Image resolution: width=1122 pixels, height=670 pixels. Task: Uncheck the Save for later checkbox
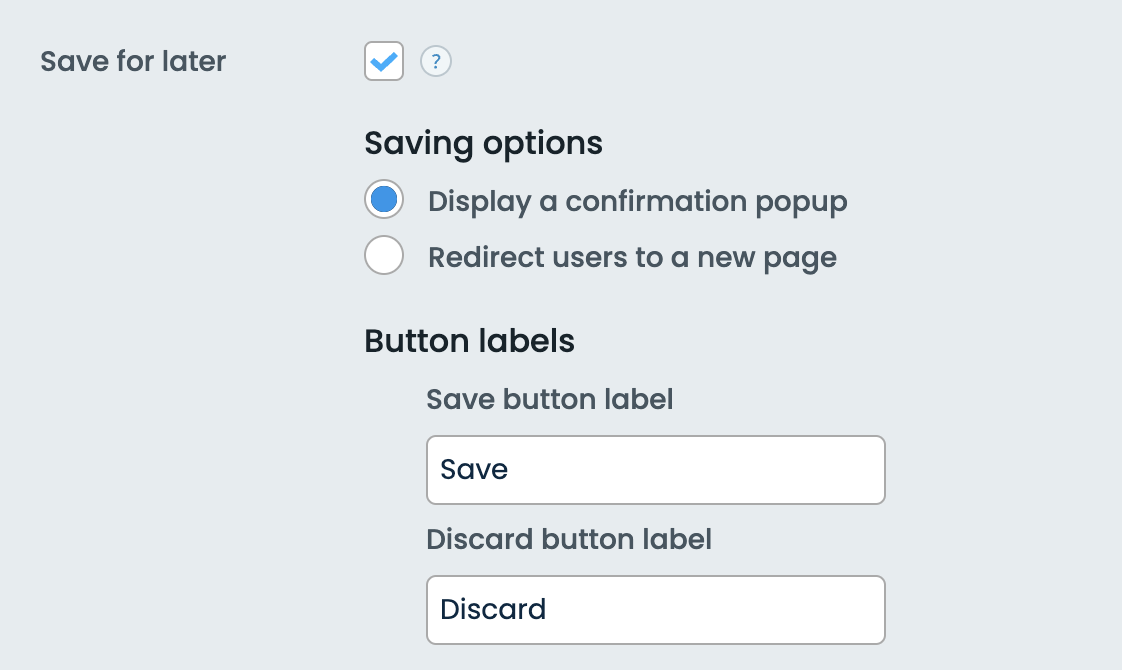coord(384,61)
